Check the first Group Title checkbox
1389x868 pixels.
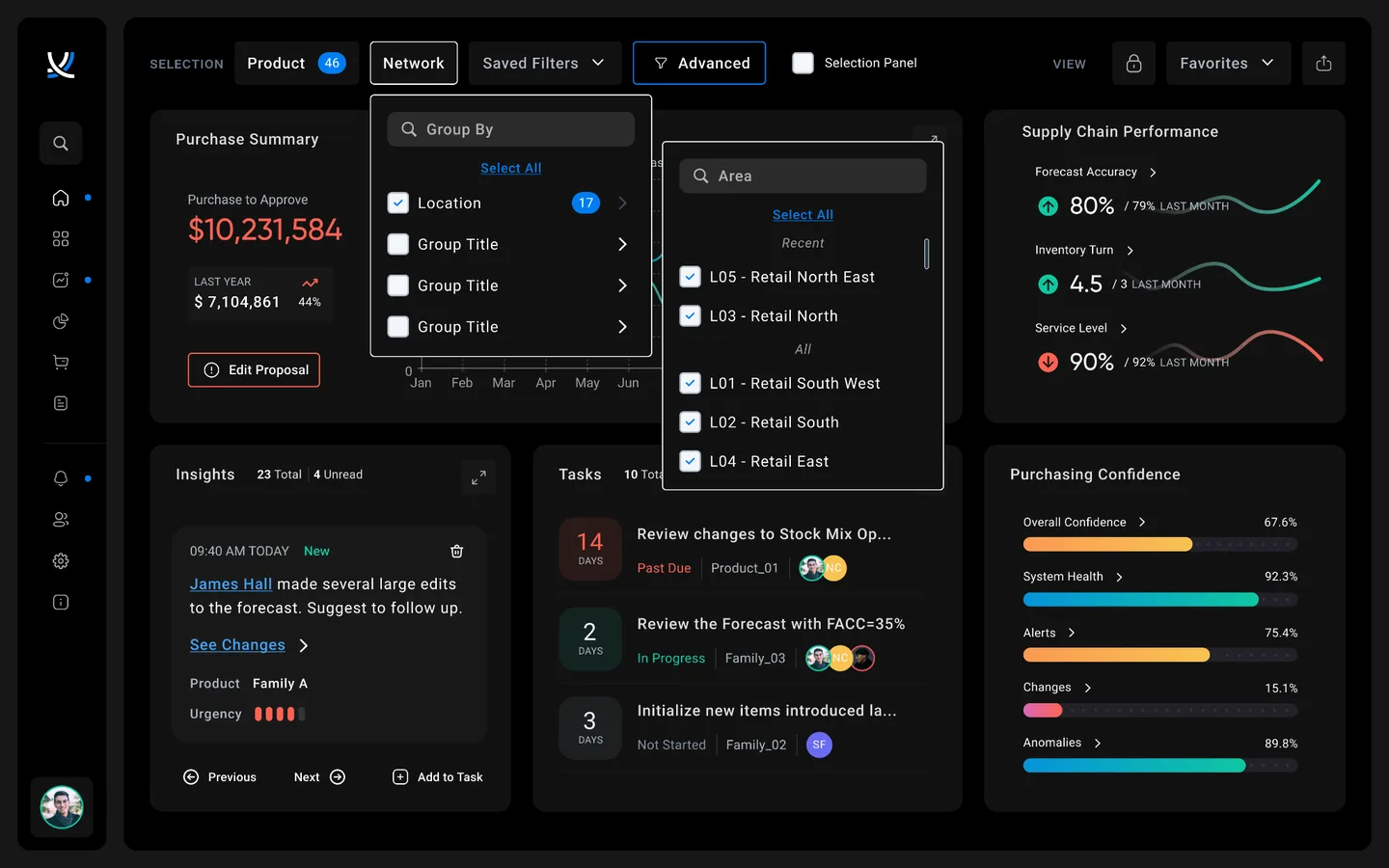pos(397,244)
